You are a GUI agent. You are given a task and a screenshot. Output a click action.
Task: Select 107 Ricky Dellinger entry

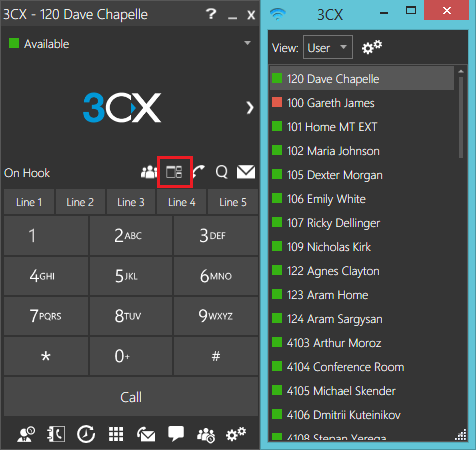click(x=362, y=223)
